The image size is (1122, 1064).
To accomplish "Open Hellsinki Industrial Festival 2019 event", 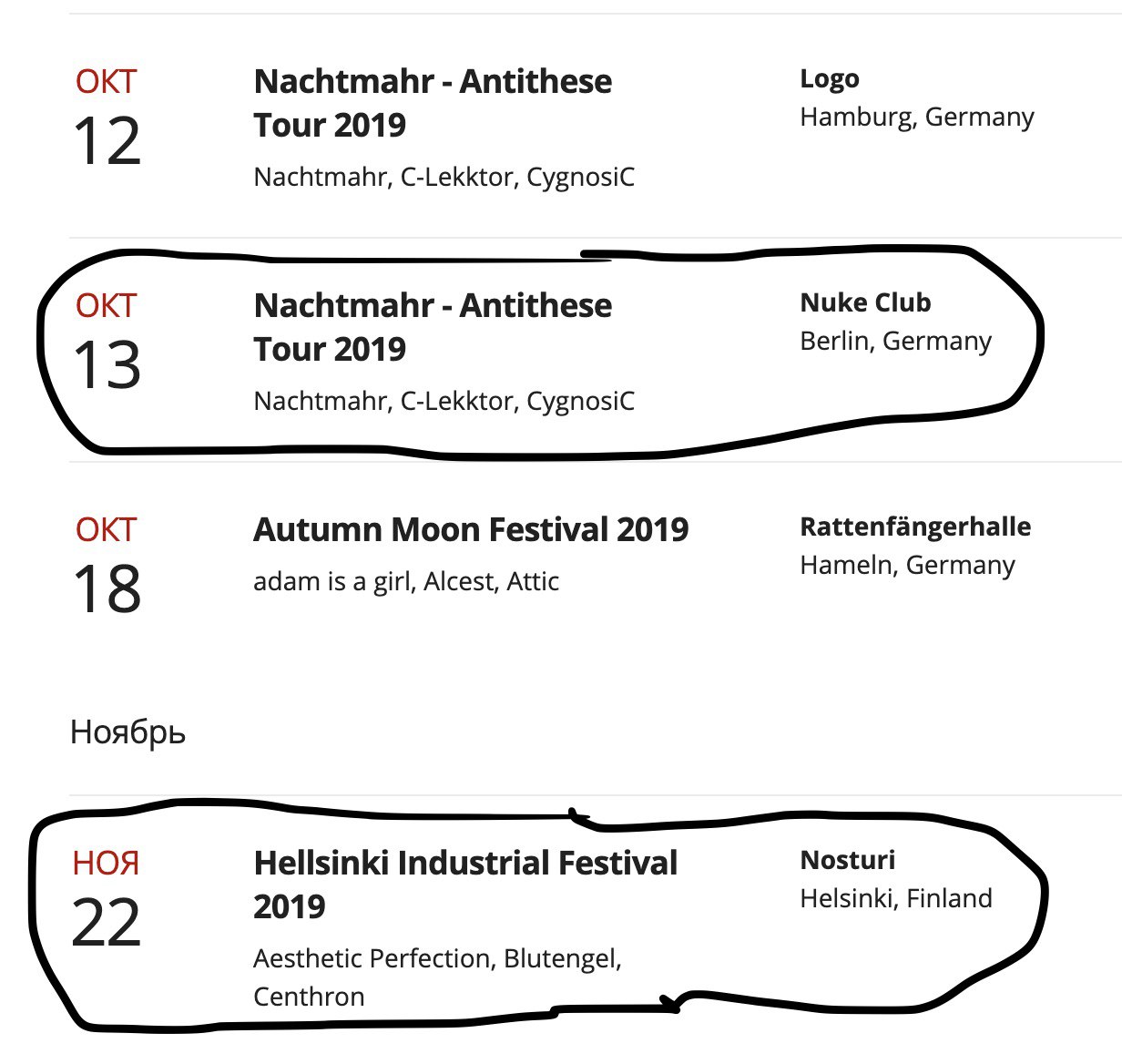I will [465, 885].
